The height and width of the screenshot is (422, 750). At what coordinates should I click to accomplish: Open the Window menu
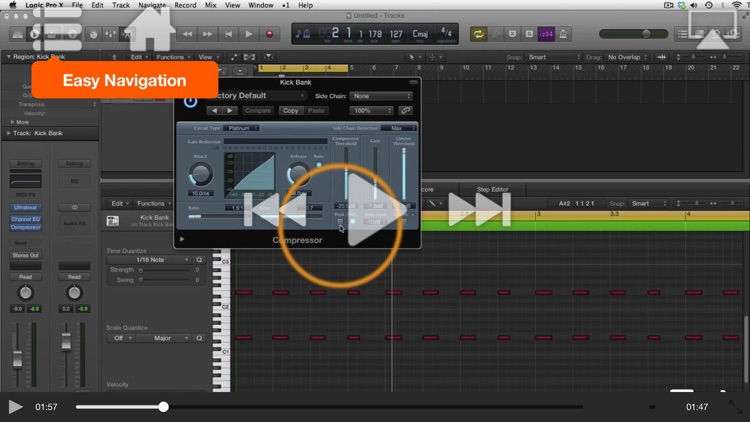click(261, 5)
